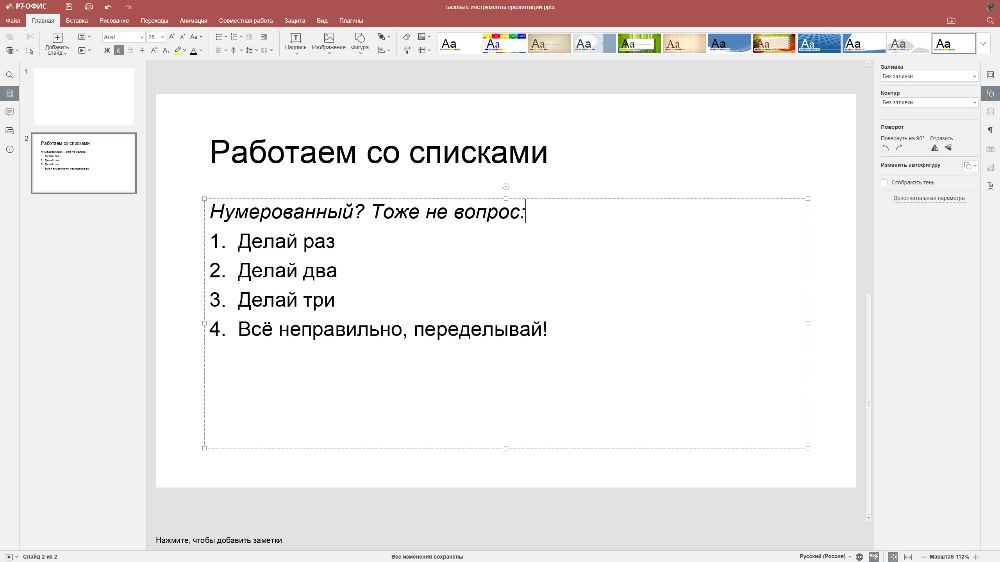This screenshot has height=562, width=1000.
Task: Open the Заливка fill dropdown
Action: (928, 76)
